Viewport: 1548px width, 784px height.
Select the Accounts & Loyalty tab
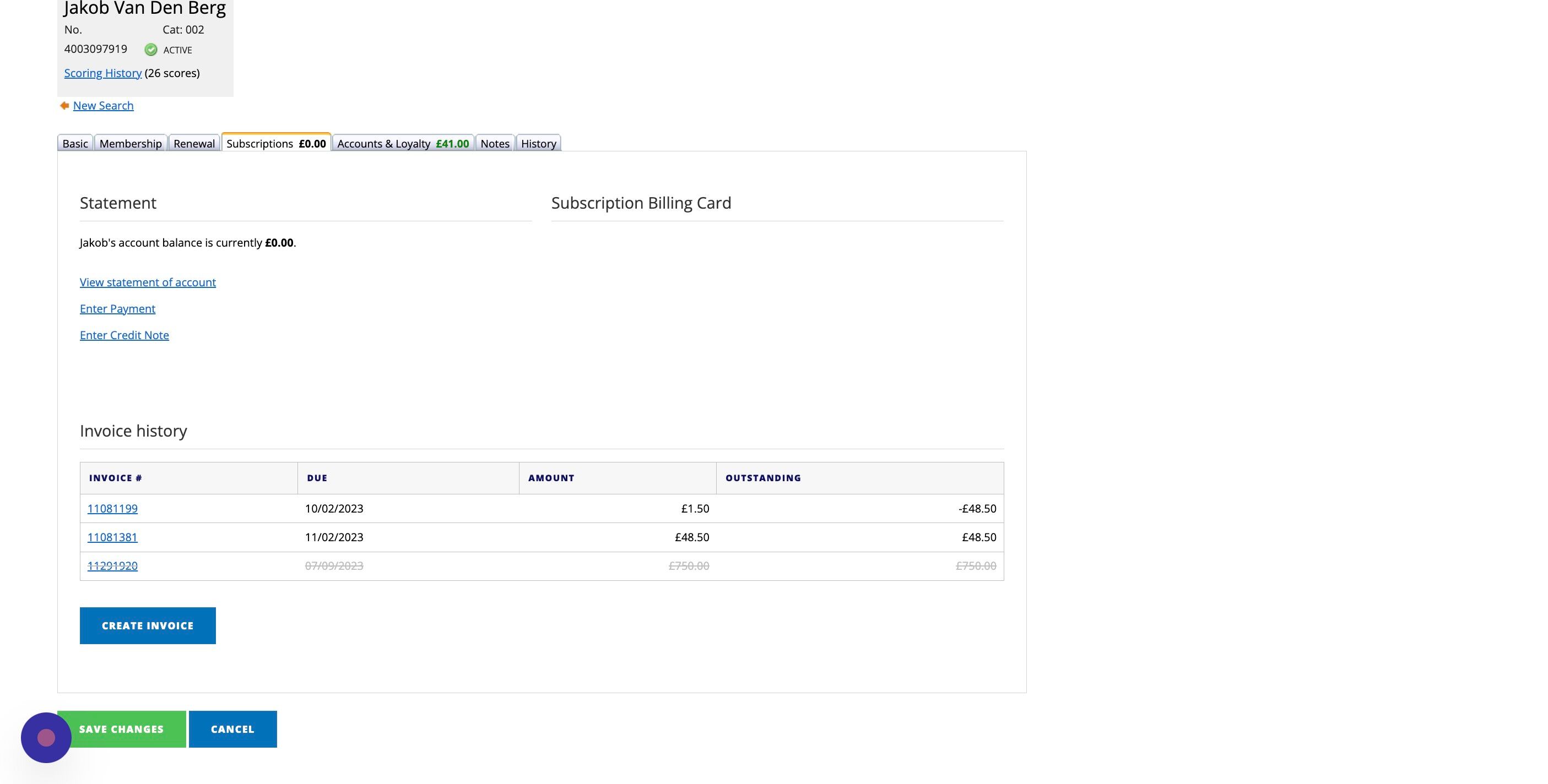click(x=403, y=144)
